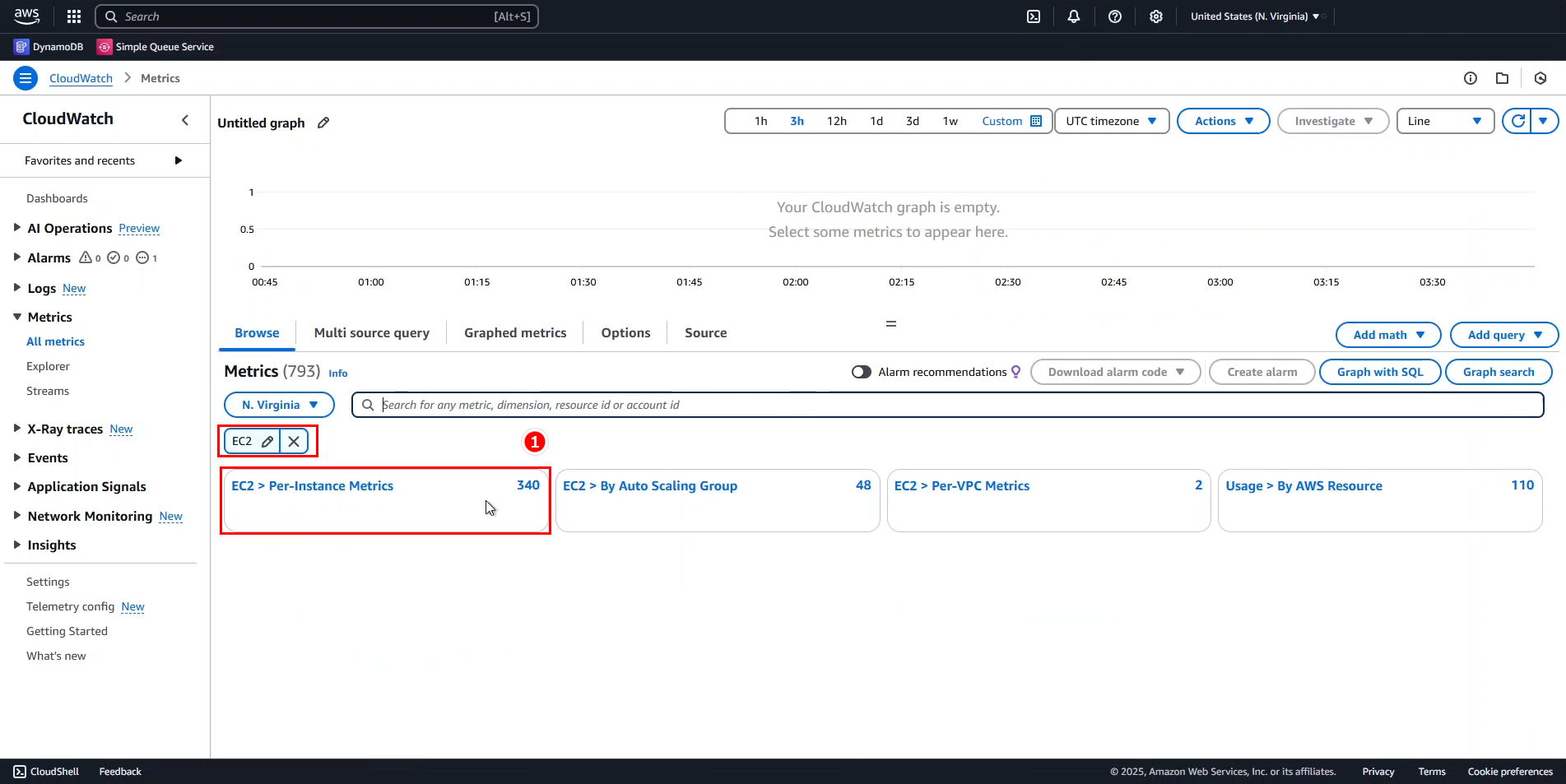Open EC2 Per-Instance Metrics card
This screenshot has width=1566, height=784.
[312, 486]
